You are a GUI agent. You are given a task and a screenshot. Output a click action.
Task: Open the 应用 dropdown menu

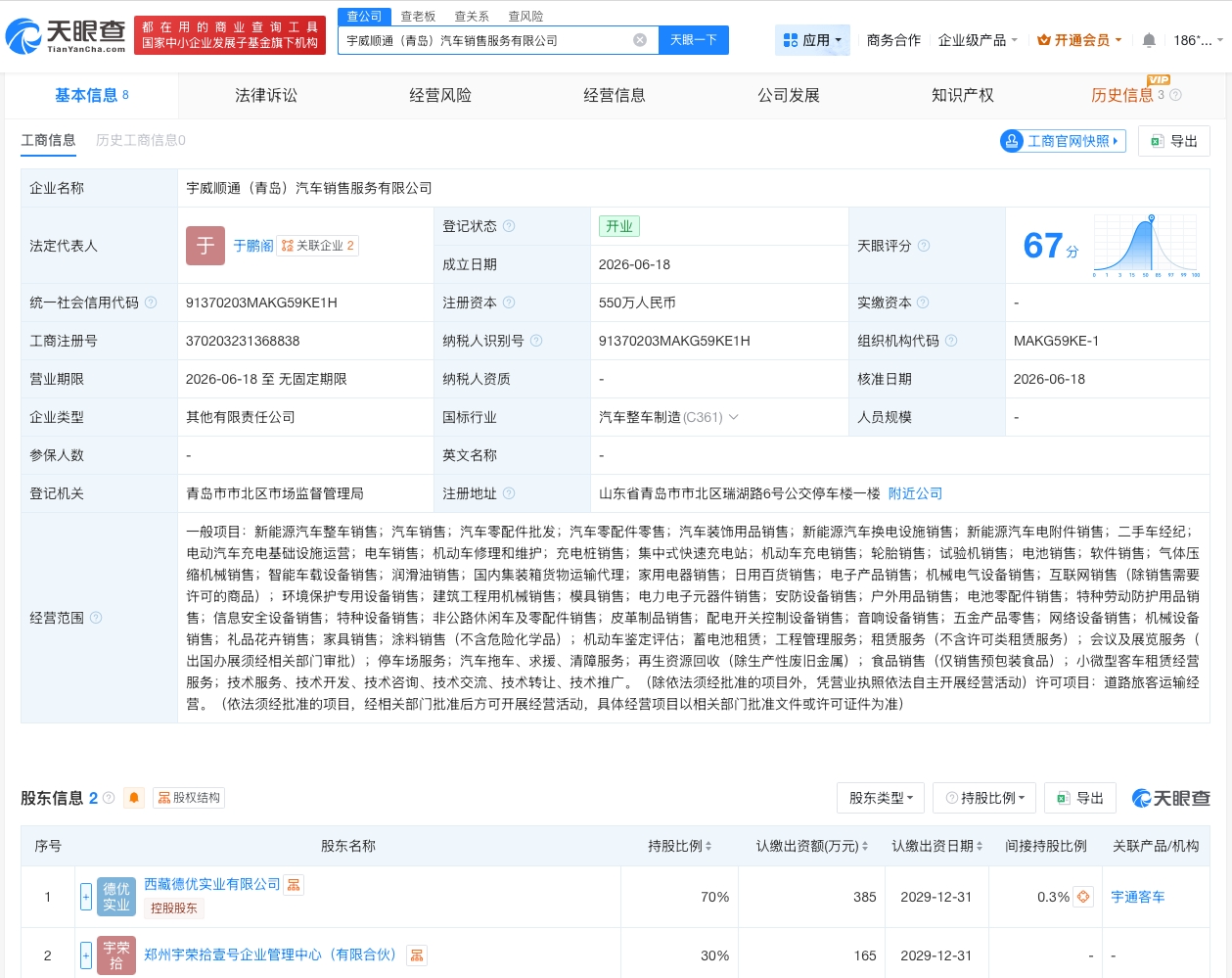pyautogui.click(x=812, y=40)
